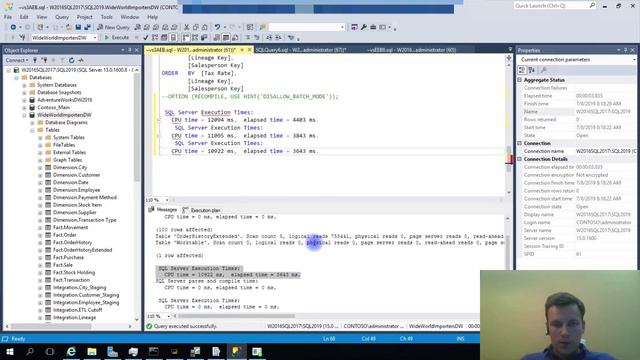The height and width of the screenshot is (360, 640).
Task: Click the Open File folder icon
Action: 69,27
